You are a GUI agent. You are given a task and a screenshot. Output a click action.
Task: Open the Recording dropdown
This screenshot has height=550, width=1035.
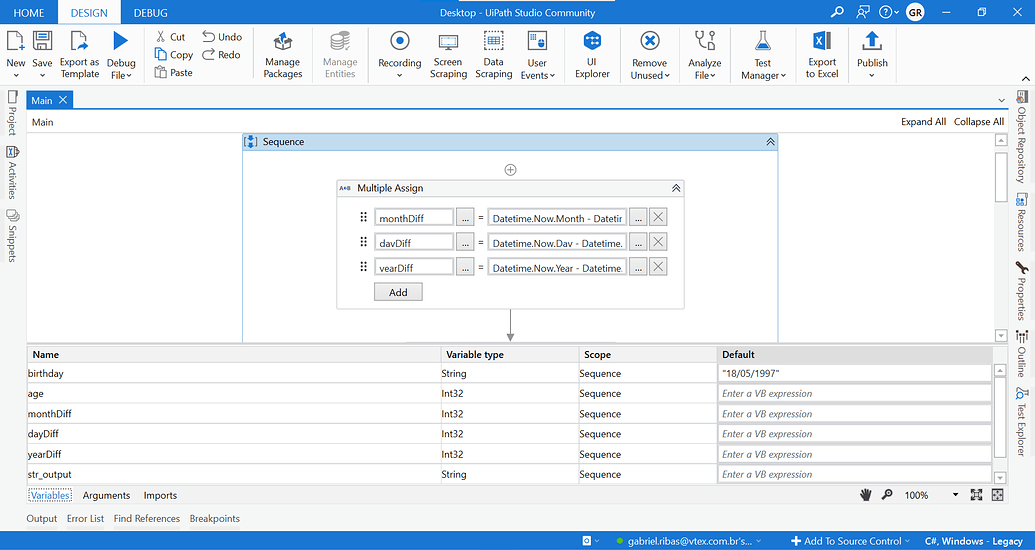(399, 54)
